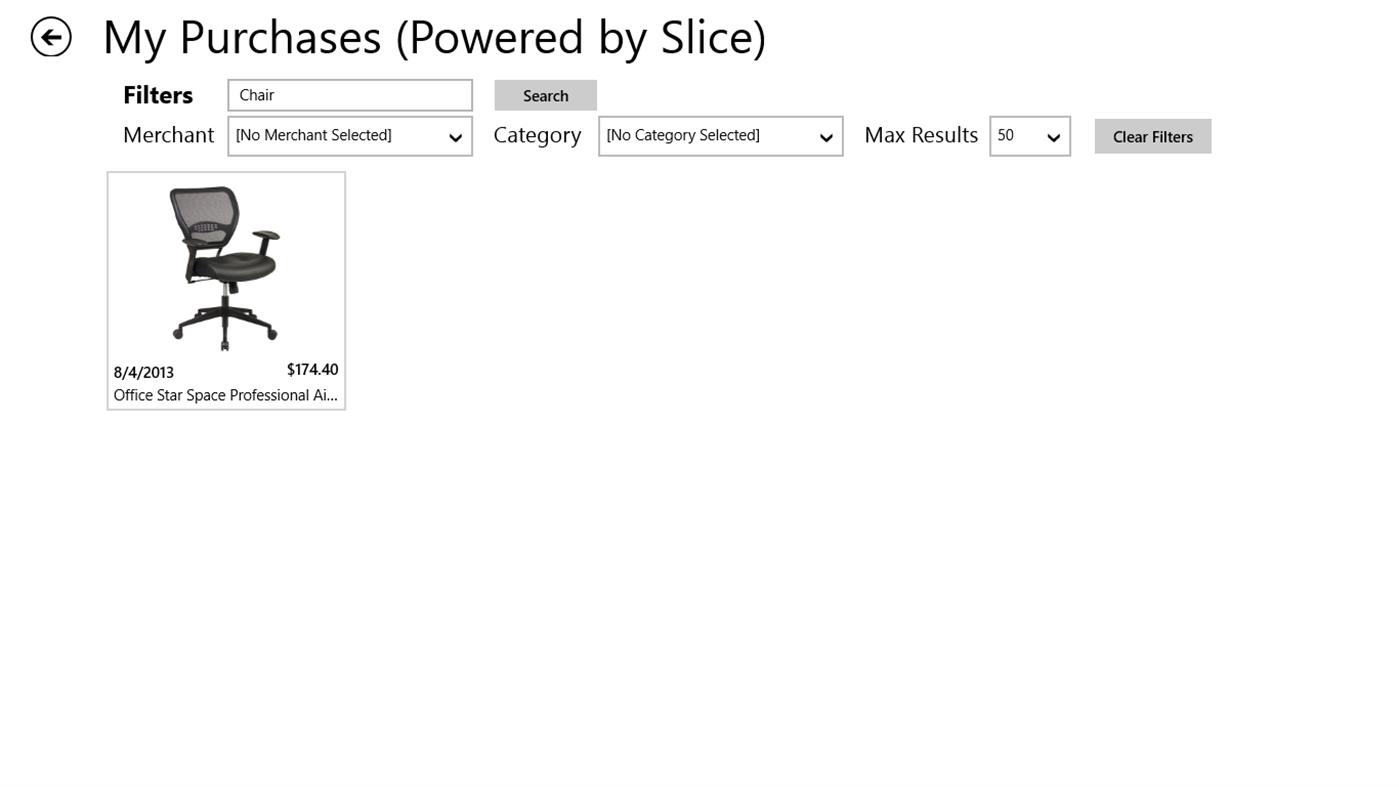Image resolution: width=1399 pixels, height=787 pixels.
Task: Click the 8/4/2013 purchase date
Action: pos(143,372)
